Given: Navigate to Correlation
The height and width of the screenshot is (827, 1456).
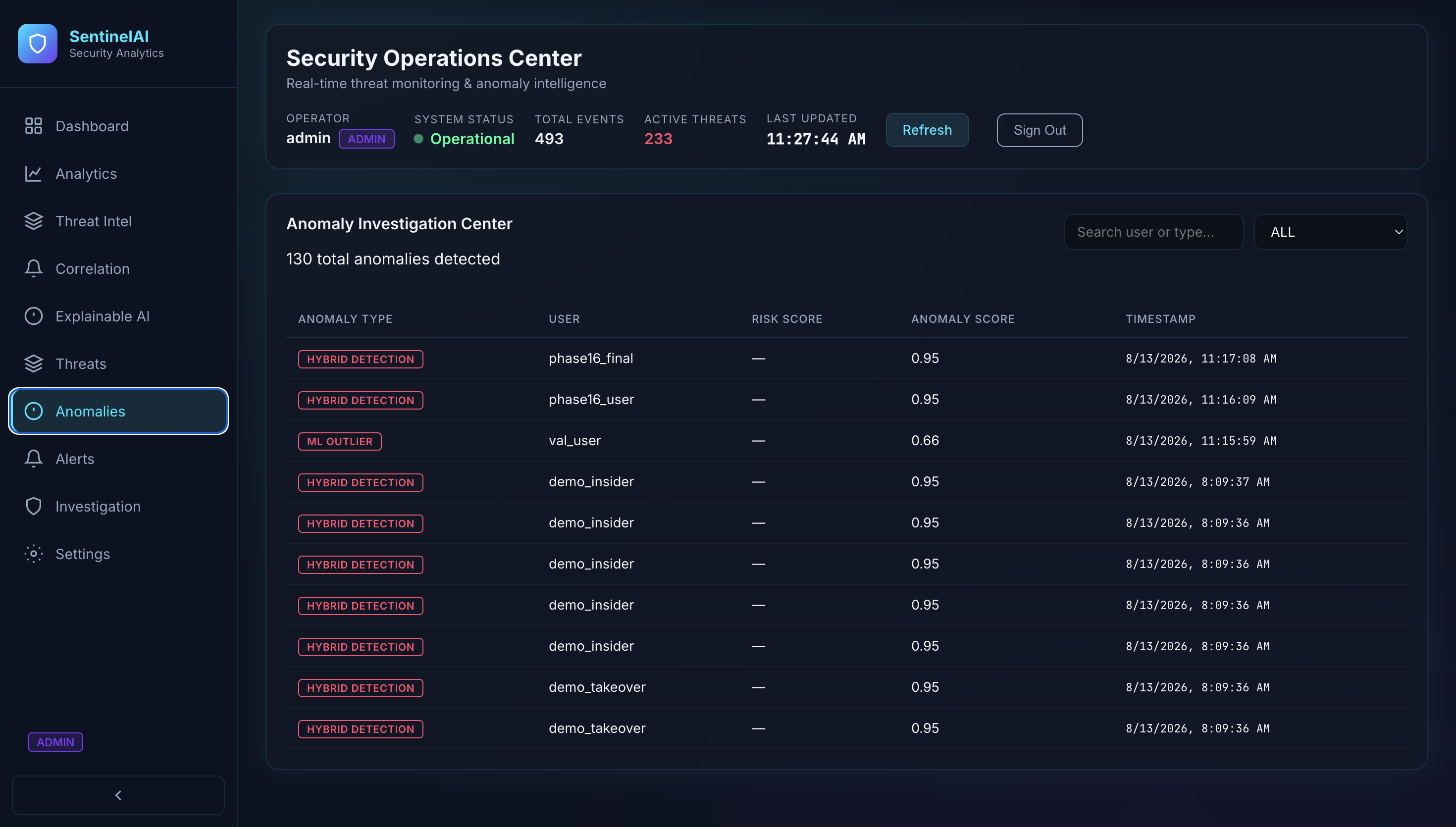Looking at the screenshot, I should [x=118, y=269].
